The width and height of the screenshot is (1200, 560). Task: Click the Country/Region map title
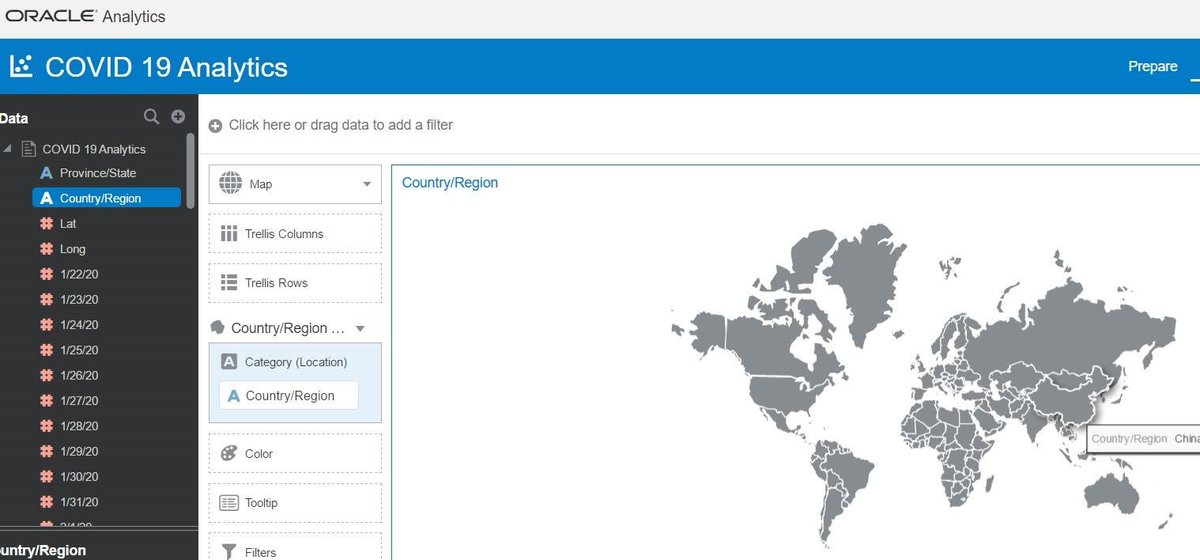click(x=450, y=183)
